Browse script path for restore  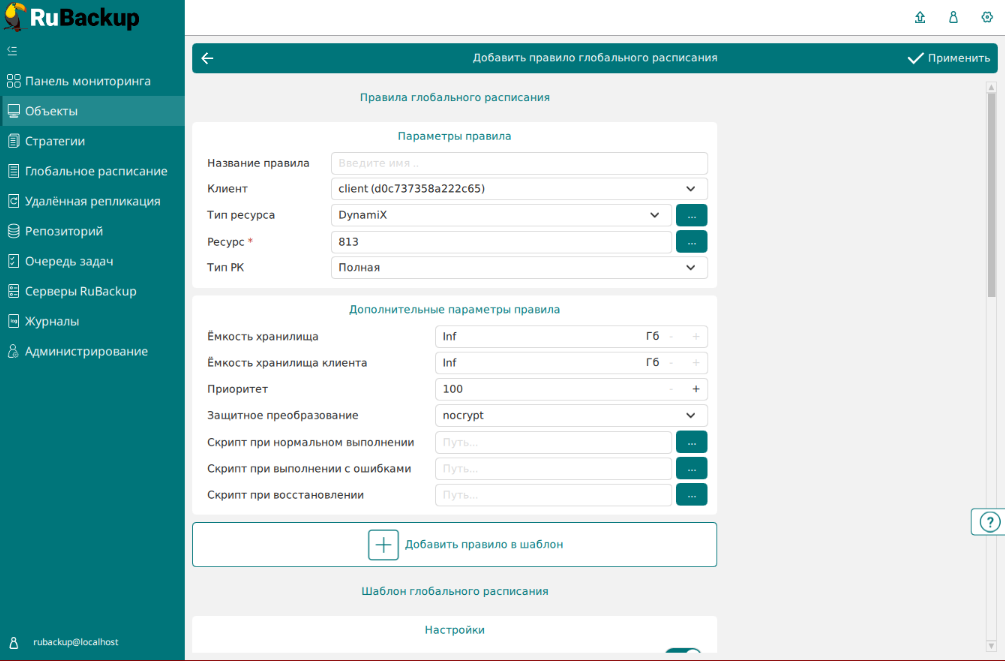click(x=691, y=494)
